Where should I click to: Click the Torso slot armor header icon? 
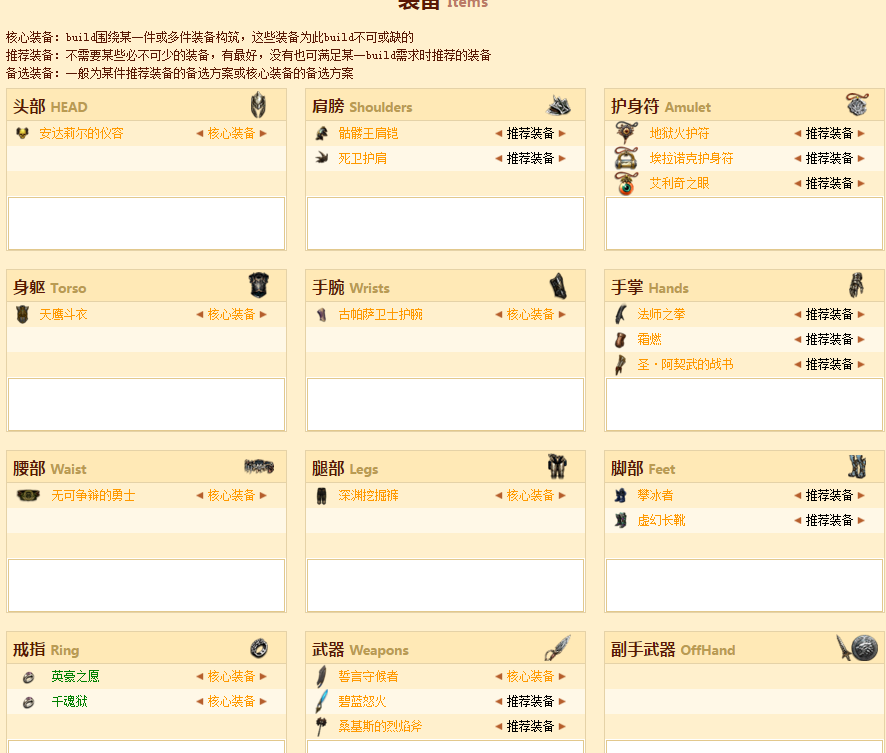click(259, 285)
